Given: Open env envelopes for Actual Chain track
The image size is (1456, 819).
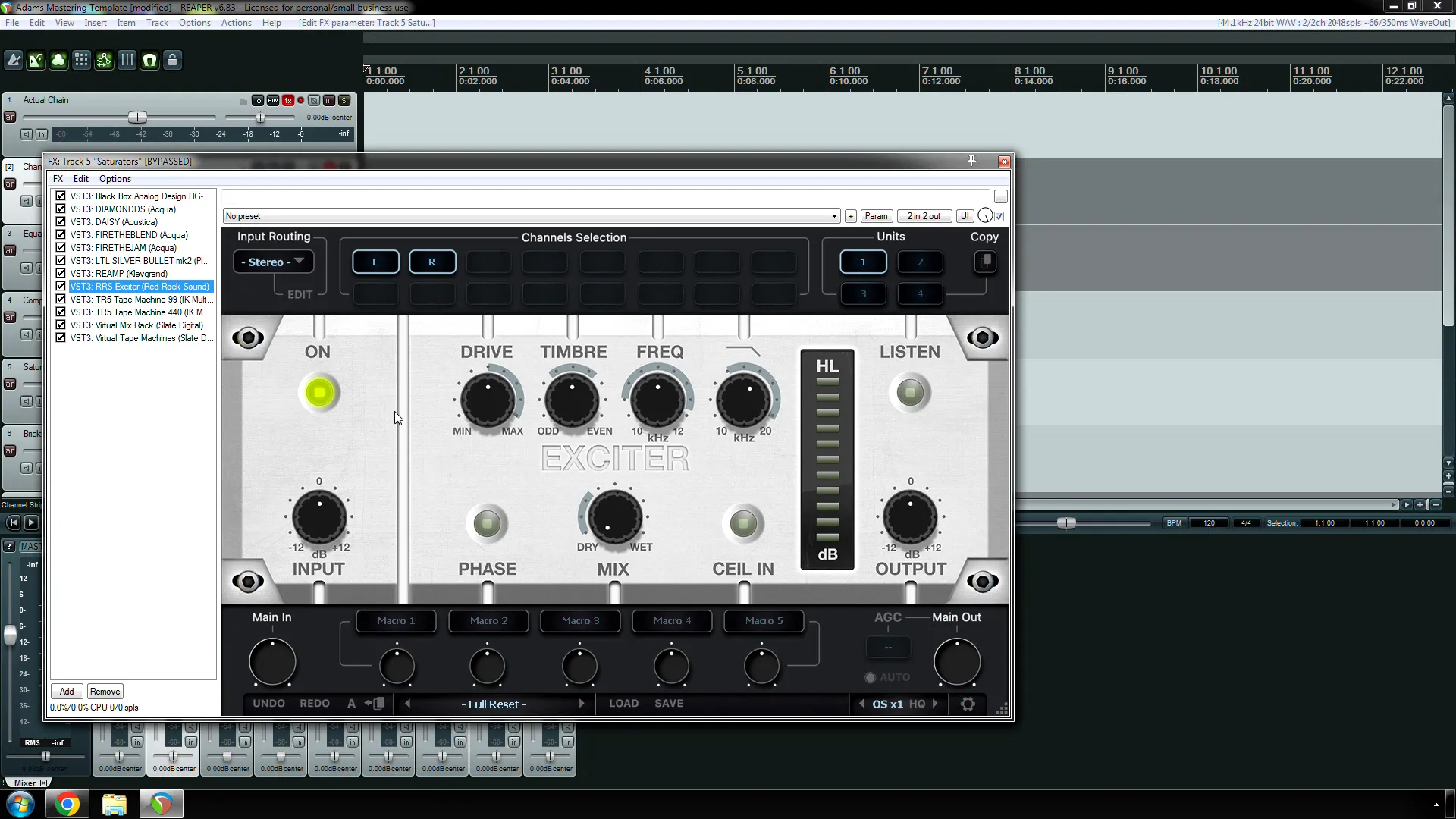Looking at the screenshot, I should 272,100.
